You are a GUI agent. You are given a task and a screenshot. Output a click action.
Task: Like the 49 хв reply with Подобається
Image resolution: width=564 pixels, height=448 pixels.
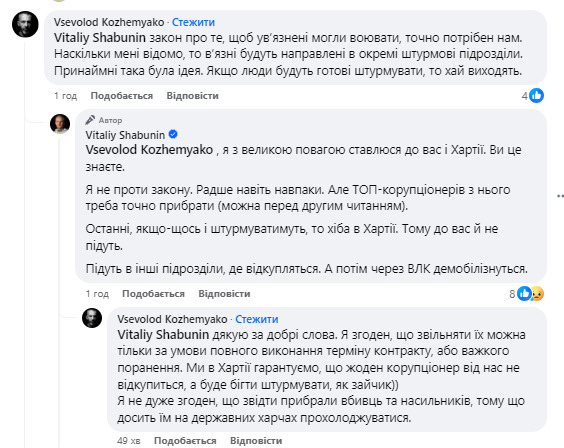185,441
